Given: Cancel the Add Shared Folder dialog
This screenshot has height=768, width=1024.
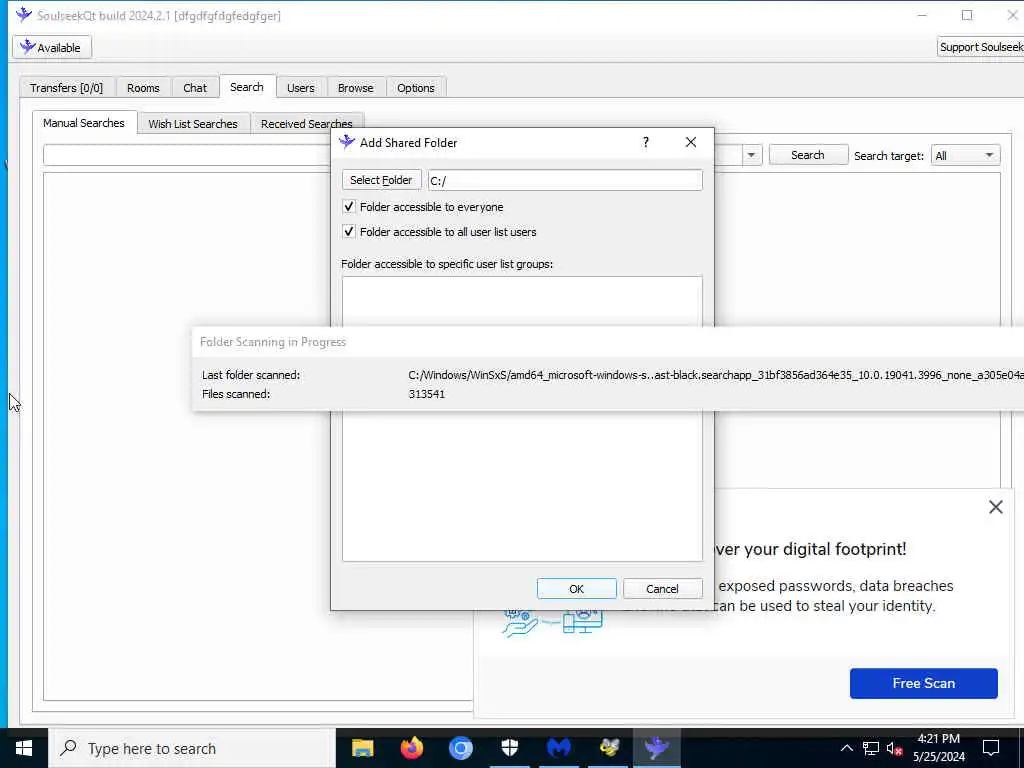Looking at the screenshot, I should tap(662, 588).
